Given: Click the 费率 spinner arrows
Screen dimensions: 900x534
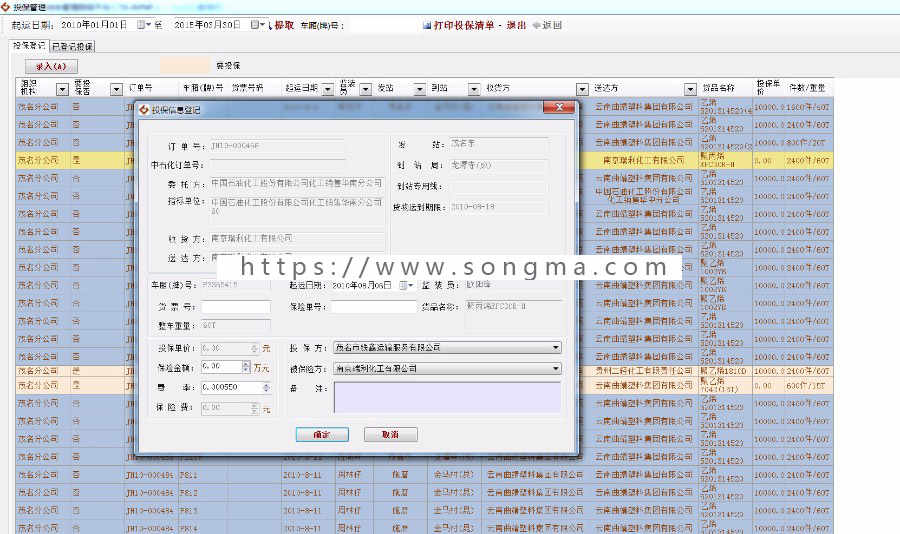Looking at the screenshot, I should (x=266, y=388).
